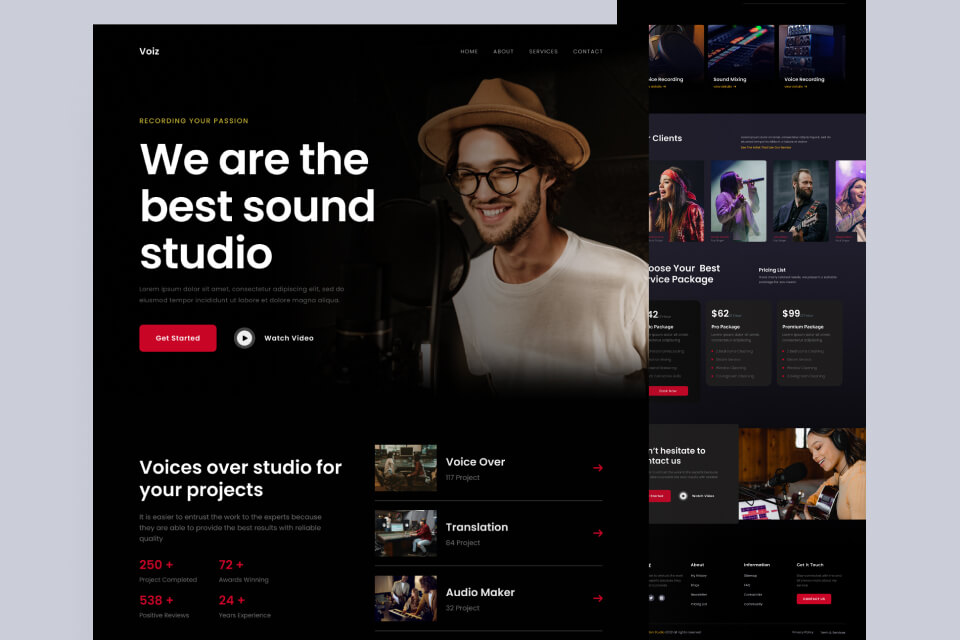Open view details under Voice Recording

point(796,87)
